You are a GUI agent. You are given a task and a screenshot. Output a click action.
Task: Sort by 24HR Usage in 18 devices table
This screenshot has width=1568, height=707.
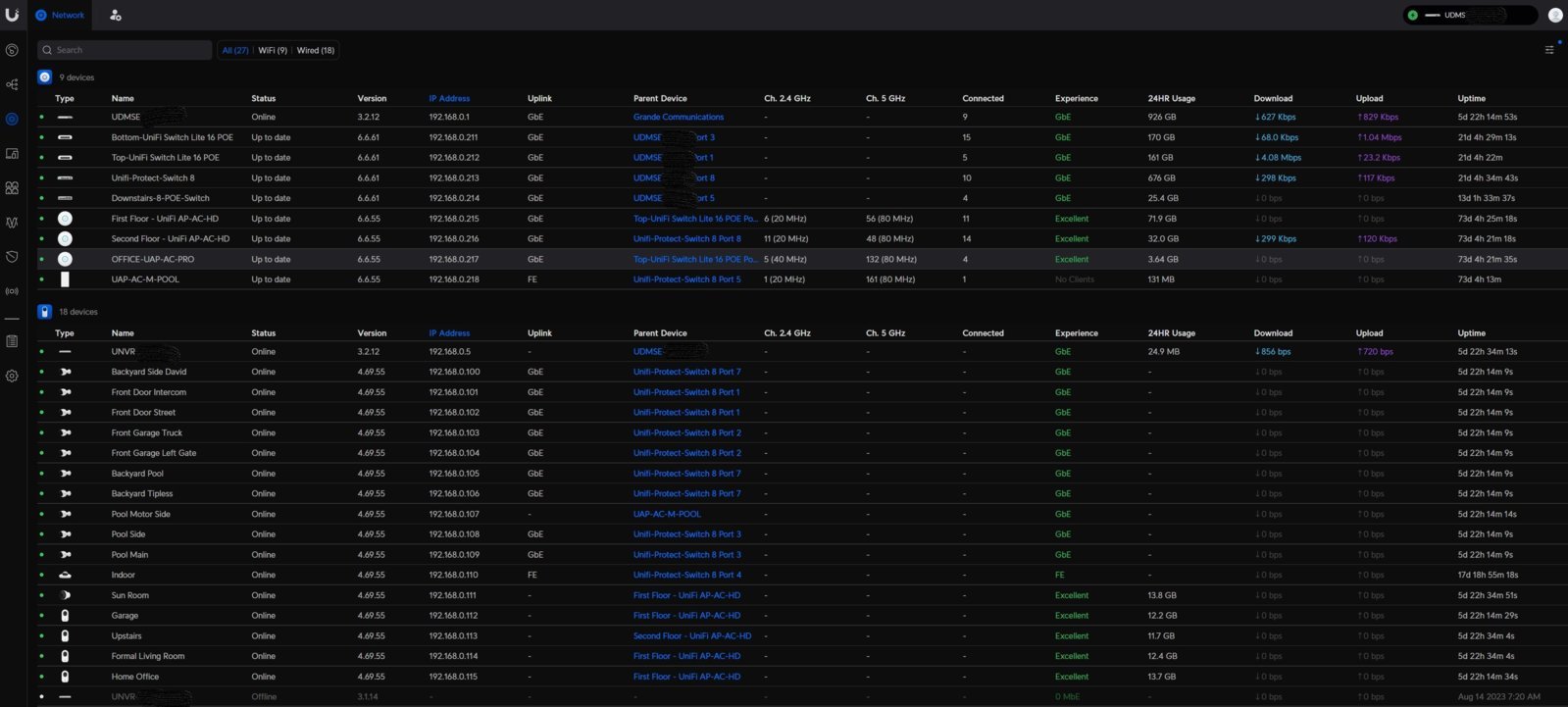pyautogui.click(x=1171, y=333)
